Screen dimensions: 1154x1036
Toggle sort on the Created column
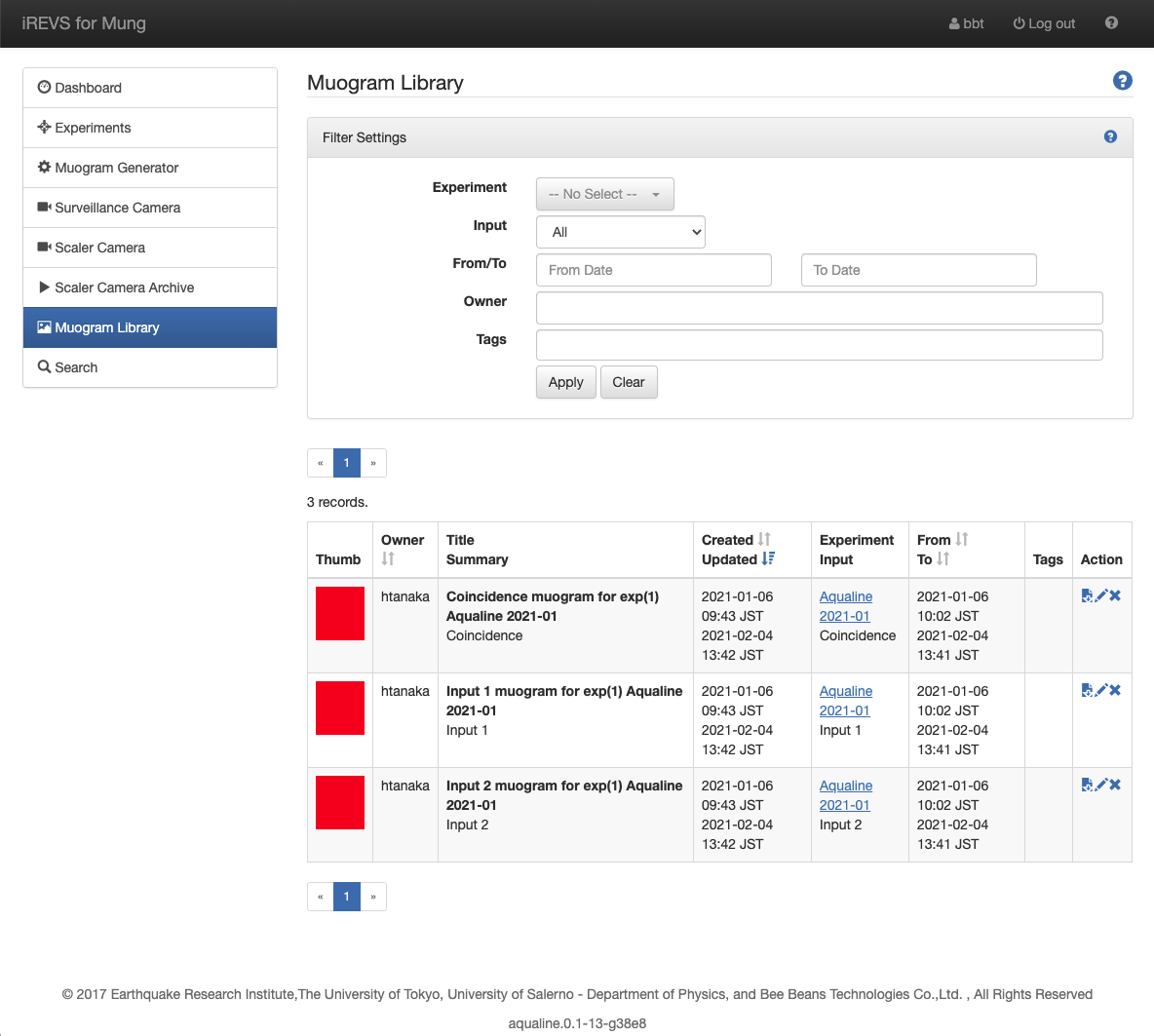pyautogui.click(x=764, y=539)
